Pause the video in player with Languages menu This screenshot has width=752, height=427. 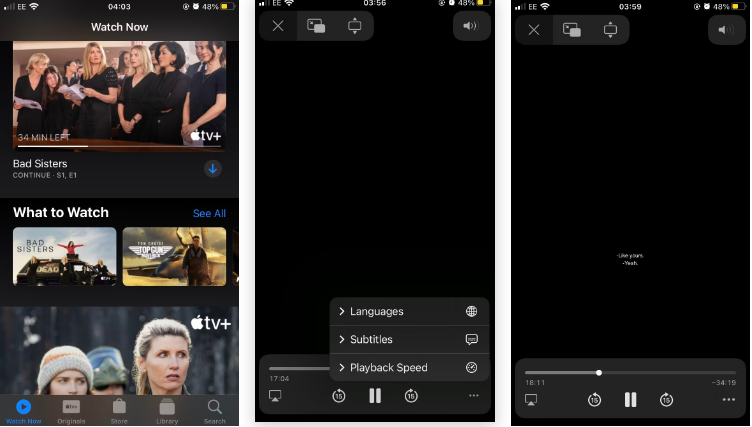(x=375, y=396)
